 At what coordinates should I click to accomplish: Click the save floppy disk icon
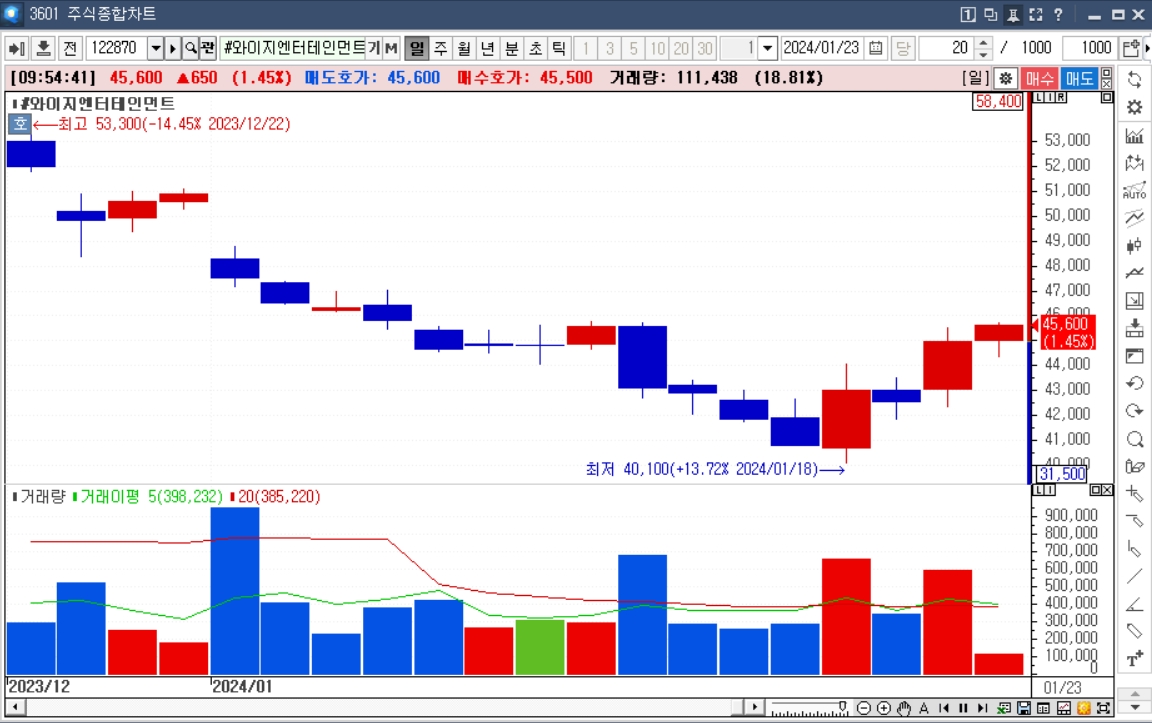click(1023, 708)
